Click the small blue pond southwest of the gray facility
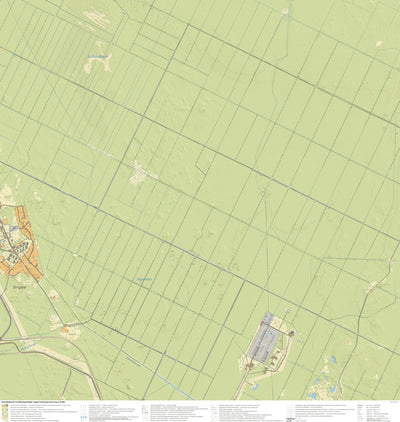Image resolution: width=400 pixels, height=422 pixels. point(255,387)
